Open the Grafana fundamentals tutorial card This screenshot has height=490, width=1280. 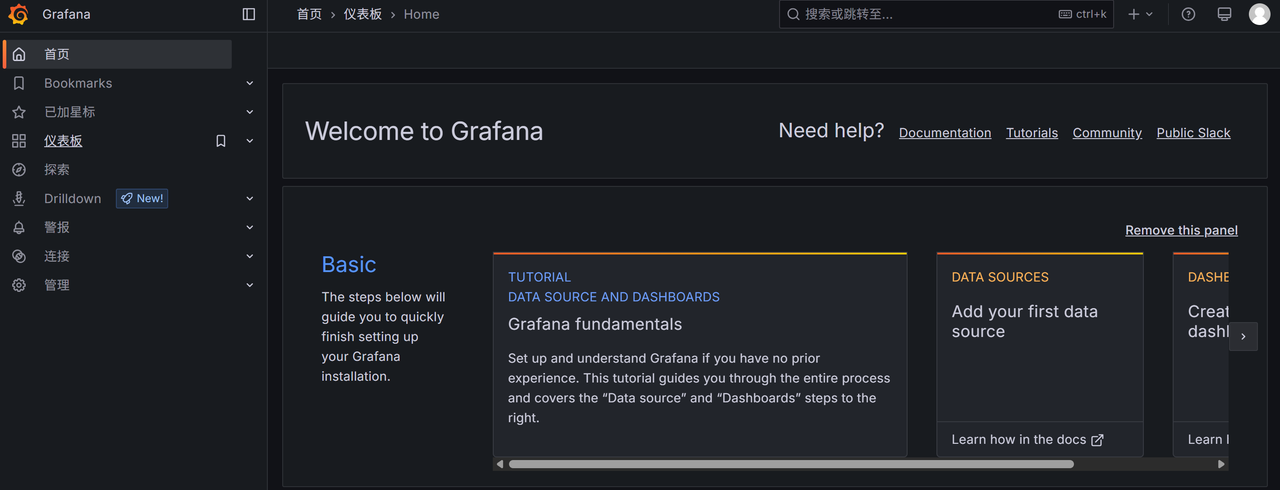tap(700, 355)
